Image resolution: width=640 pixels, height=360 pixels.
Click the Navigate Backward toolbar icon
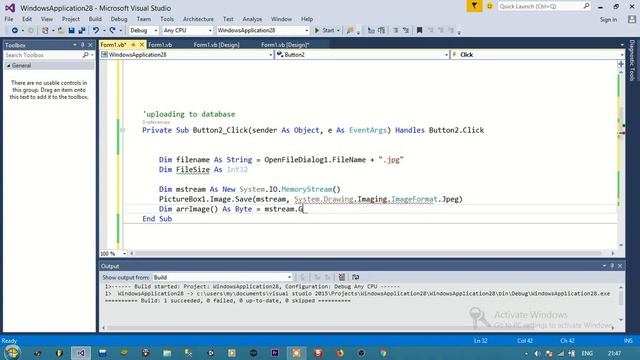pyautogui.click(x=14, y=30)
